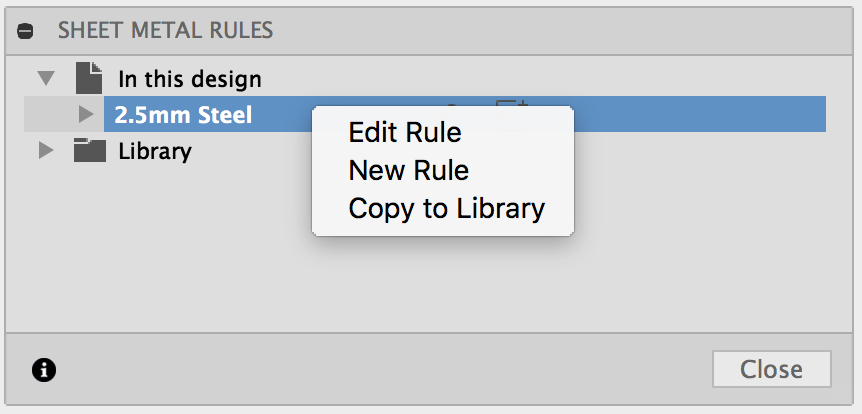Expand the 2.5mm Steel rule details
The image size is (862, 414).
click(86, 115)
